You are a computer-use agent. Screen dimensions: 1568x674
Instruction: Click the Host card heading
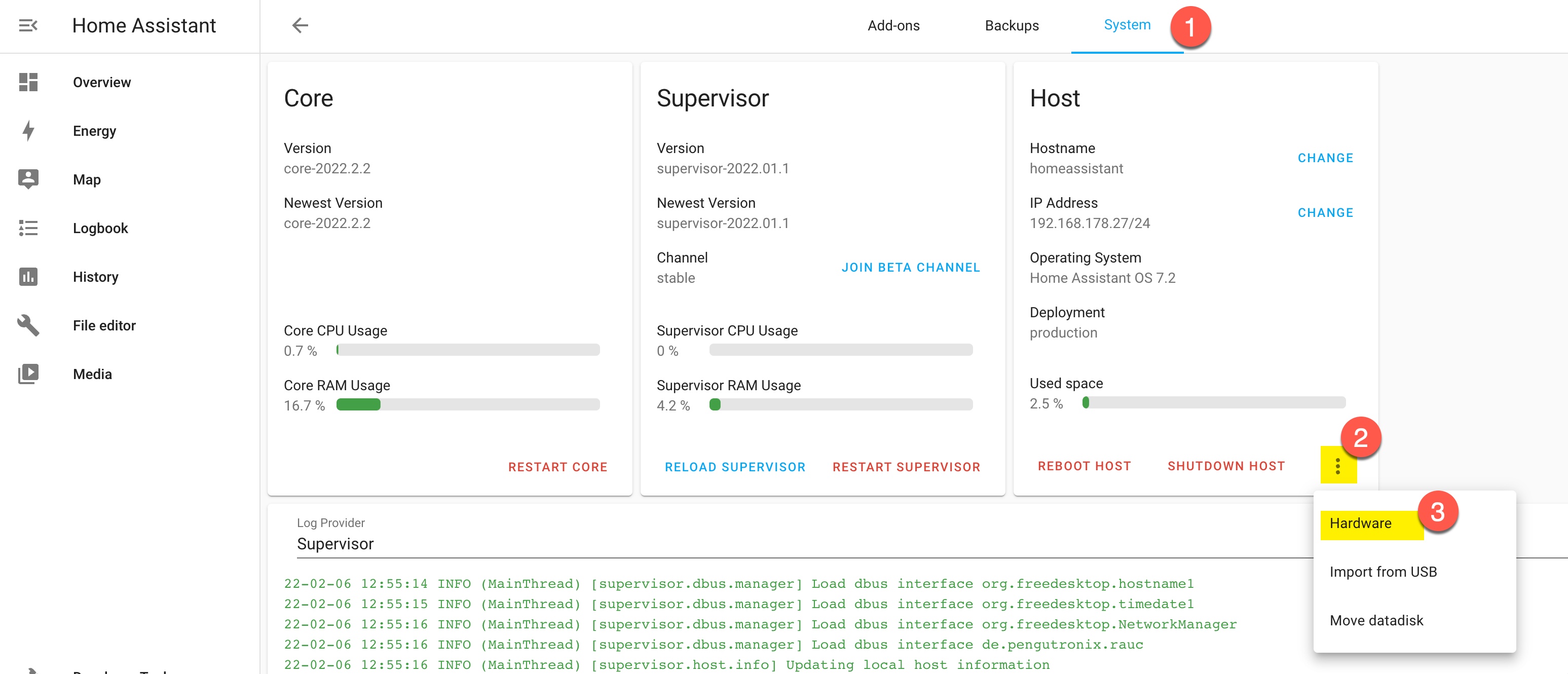(1054, 99)
